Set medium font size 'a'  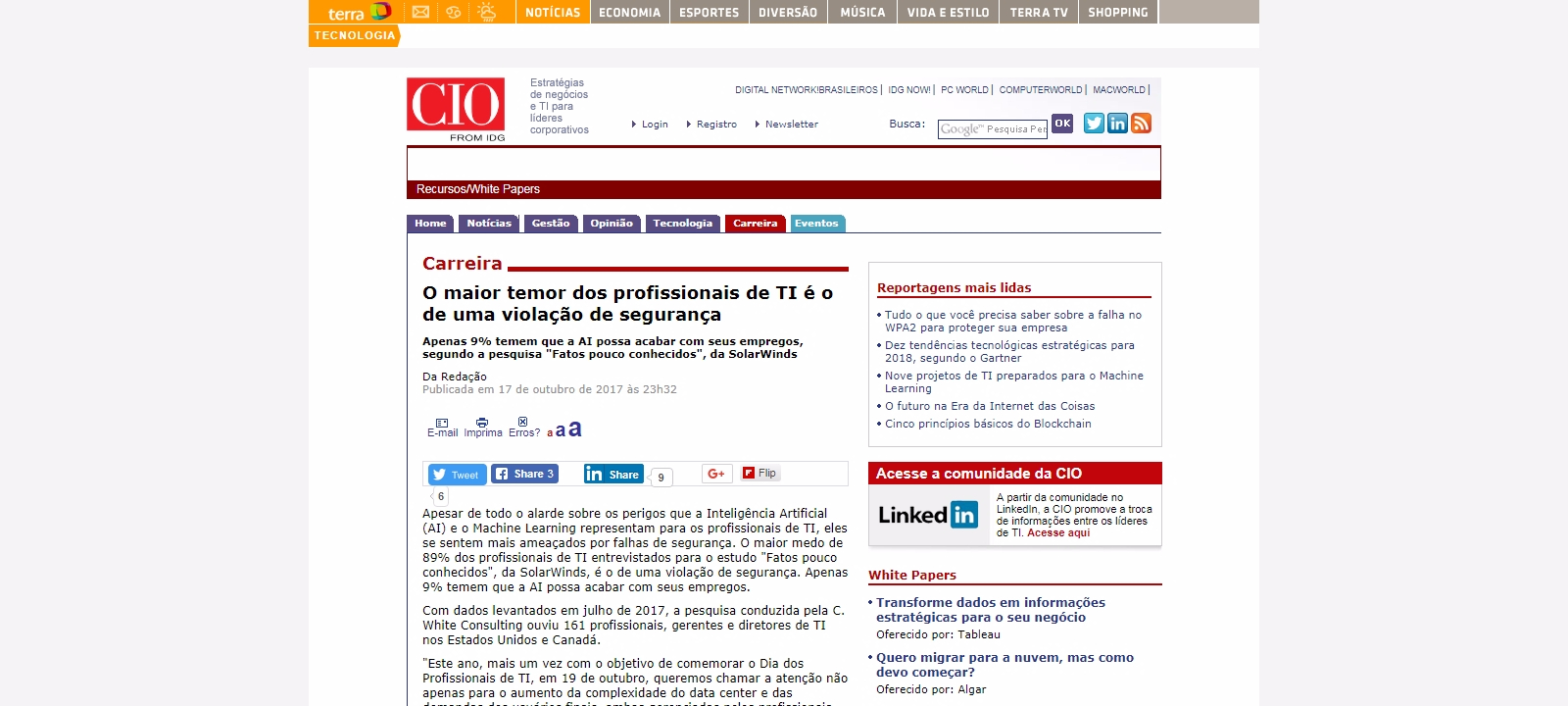pos(561,430)
